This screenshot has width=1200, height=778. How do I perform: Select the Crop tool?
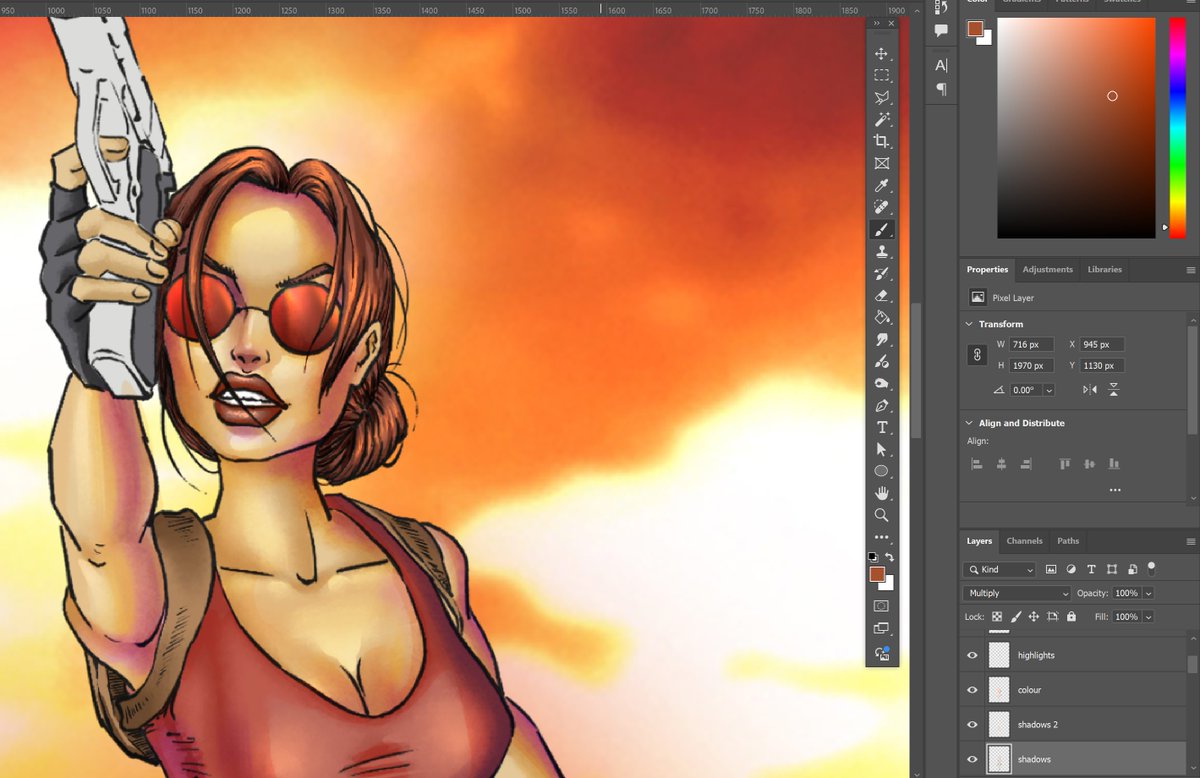pos(881,142)
